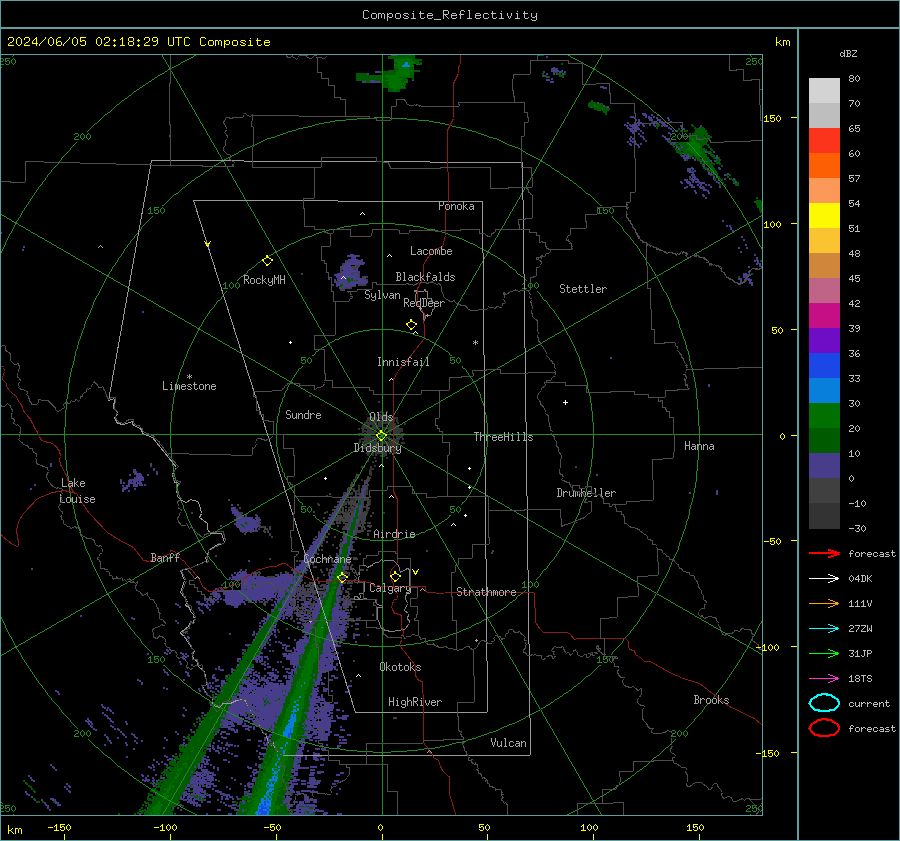Click the Cochrane label on the map
Viewport: 900px width, 841px height.
327,559
